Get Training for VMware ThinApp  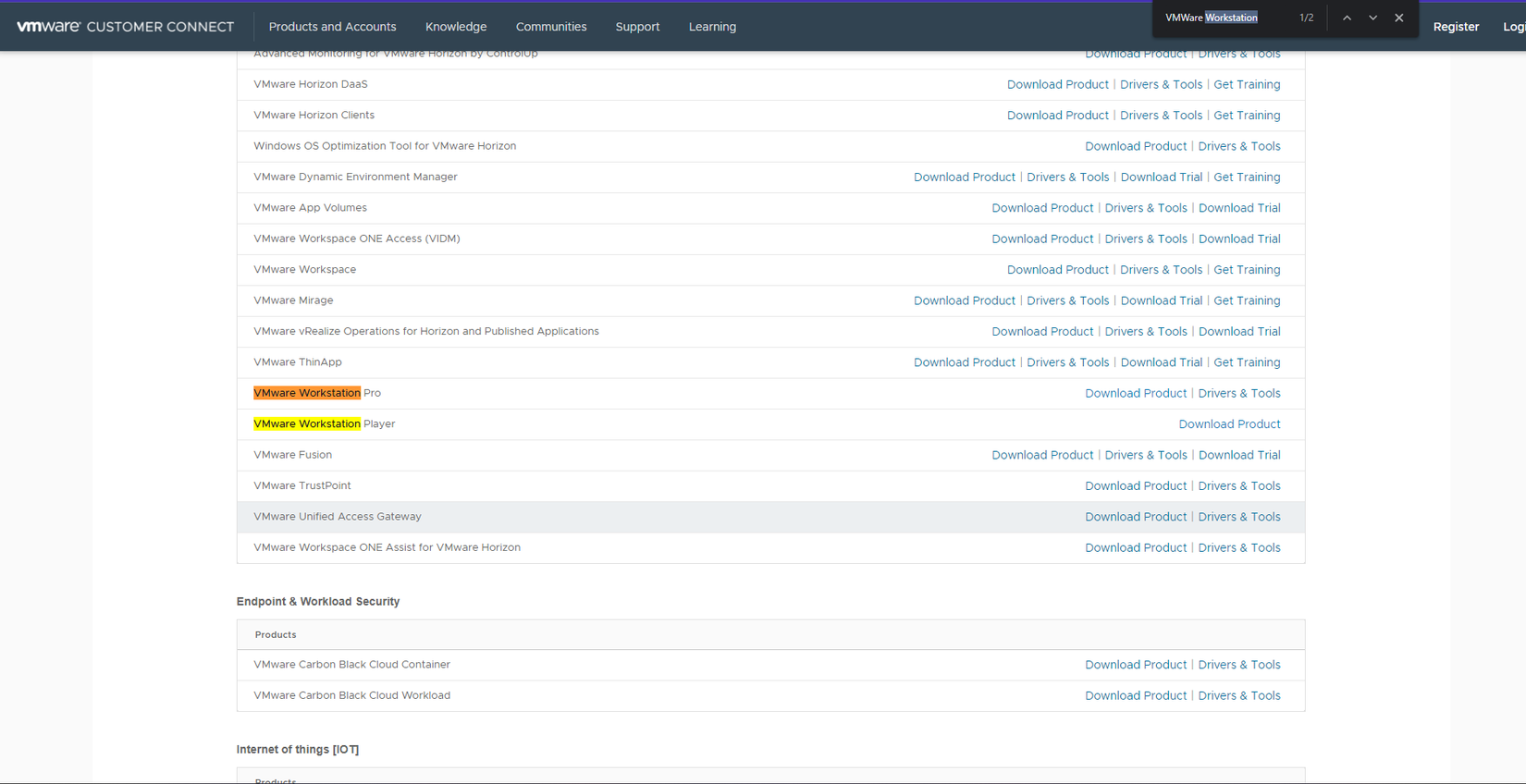[x=1247, y=362]
